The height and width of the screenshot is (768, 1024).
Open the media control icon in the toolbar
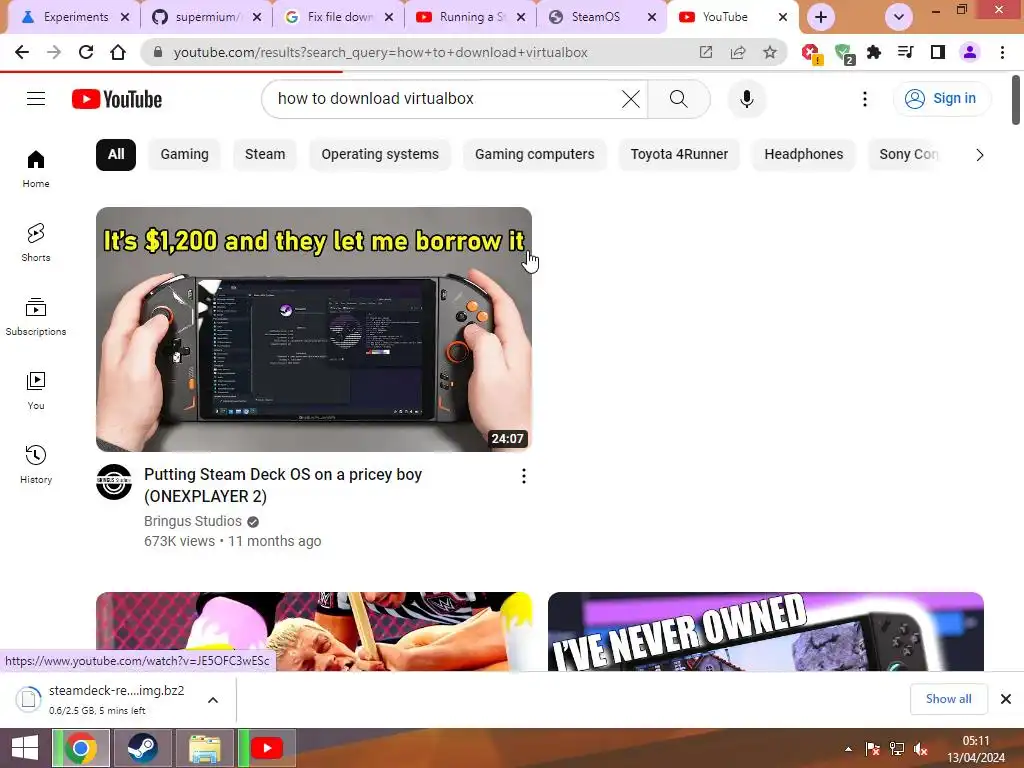[906, 52]
